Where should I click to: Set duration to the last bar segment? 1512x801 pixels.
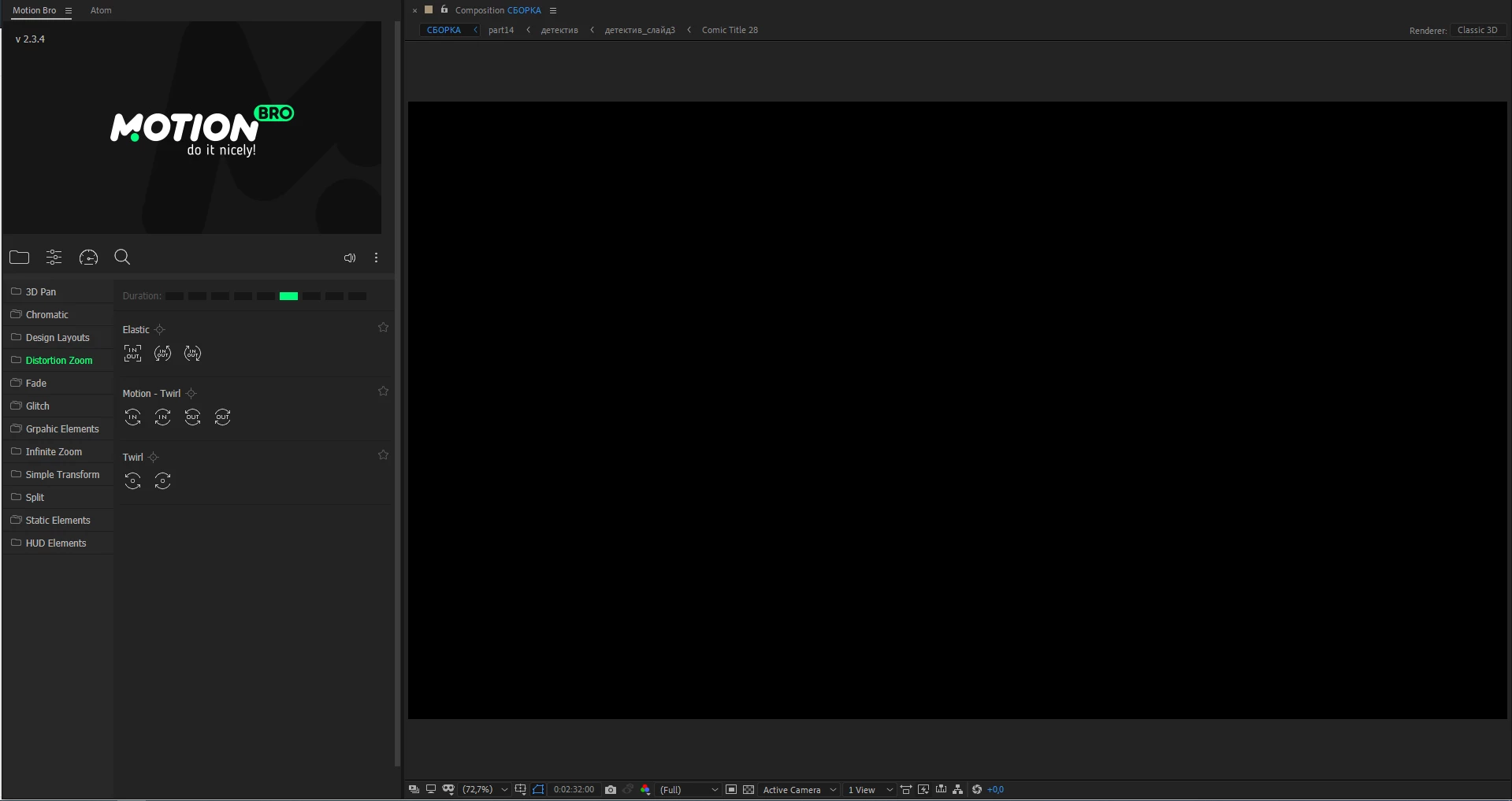tap(357, 296)
